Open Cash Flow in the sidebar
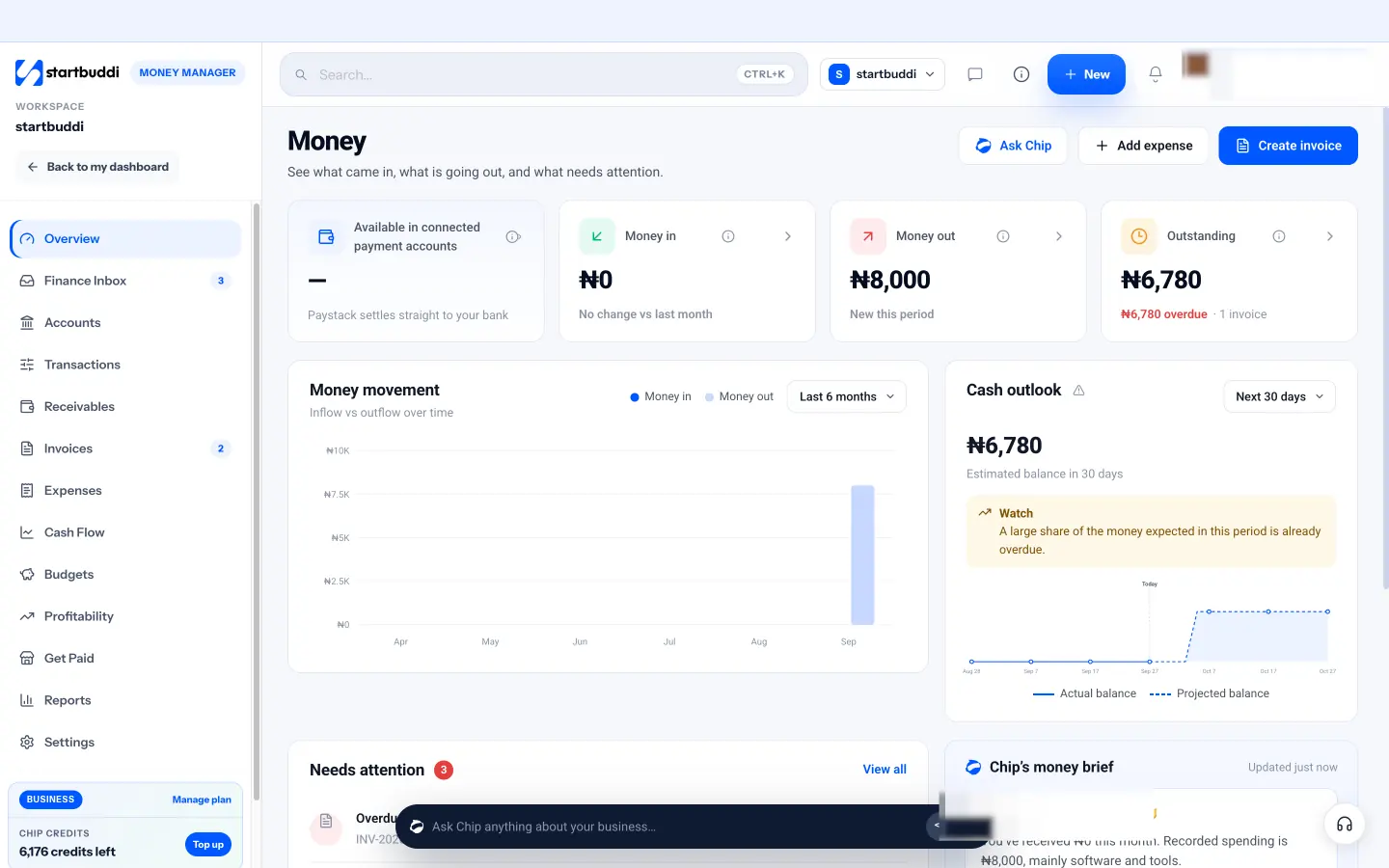Viewport: 1389px width, 868px height. coord(125,532)
